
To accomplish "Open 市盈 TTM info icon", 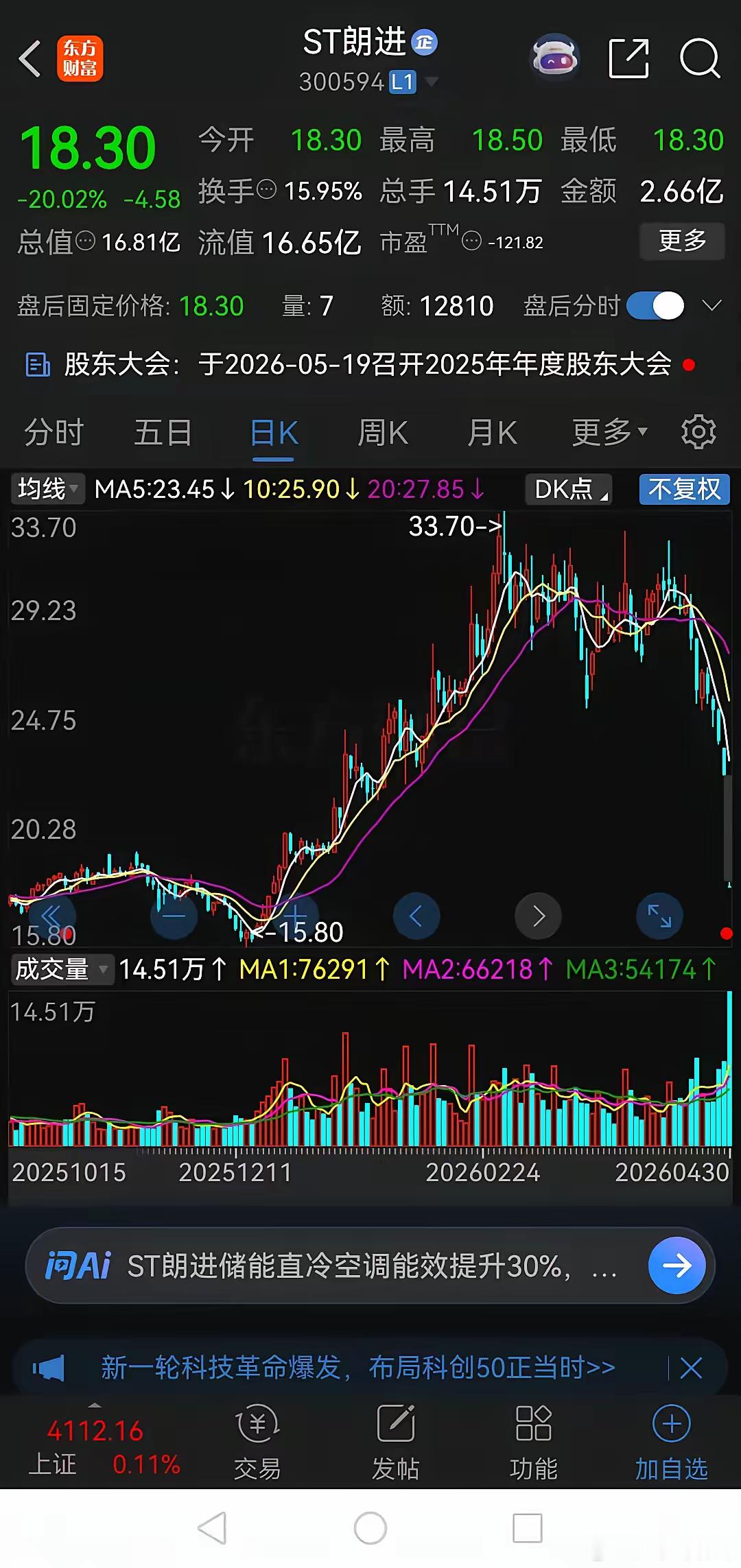I will 471,241.
